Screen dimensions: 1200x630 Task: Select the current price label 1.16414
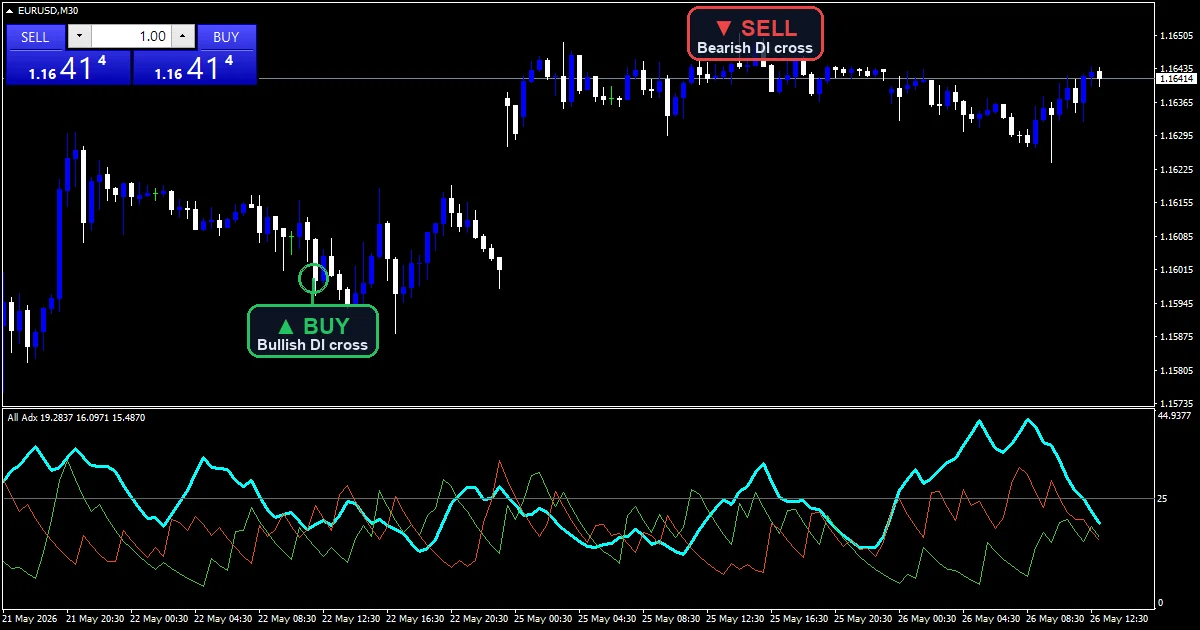[x=1175, y=78]
